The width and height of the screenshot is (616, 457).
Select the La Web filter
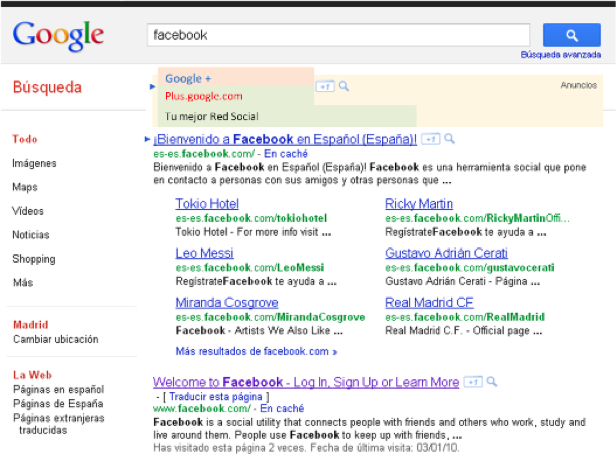coord(32,375)
